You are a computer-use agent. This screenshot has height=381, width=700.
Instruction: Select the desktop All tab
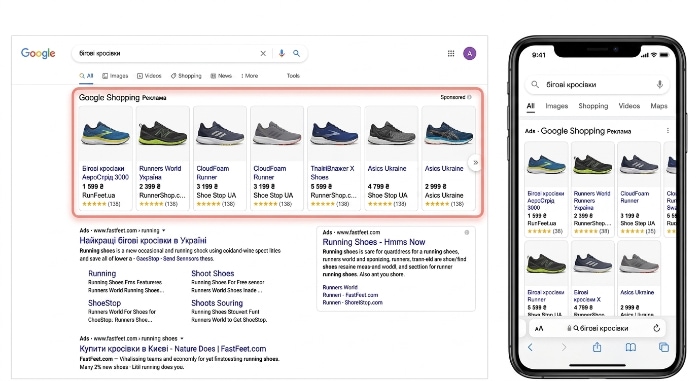86,76
